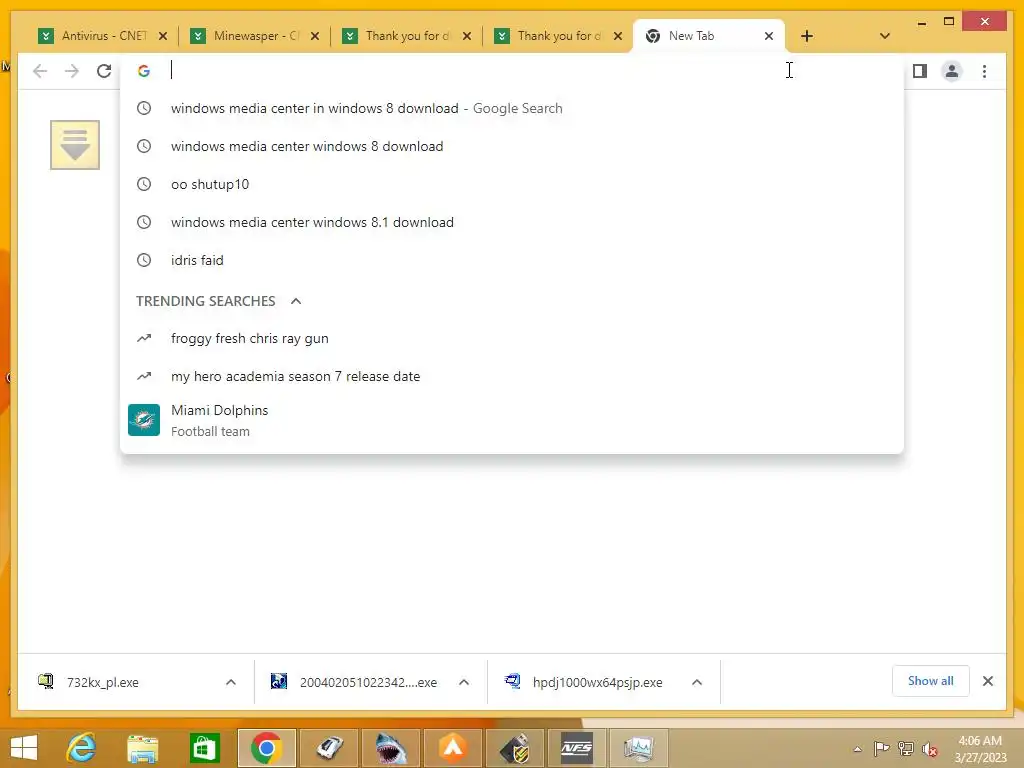Open the clock showing 4:06 AM
Screen dimensions: 1024x768
980,749
